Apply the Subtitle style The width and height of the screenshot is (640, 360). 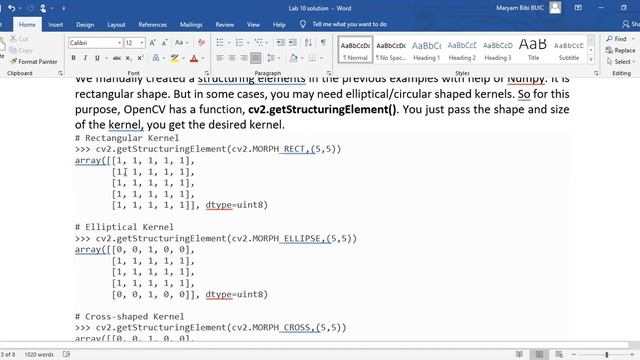click(x=569, y=51)
